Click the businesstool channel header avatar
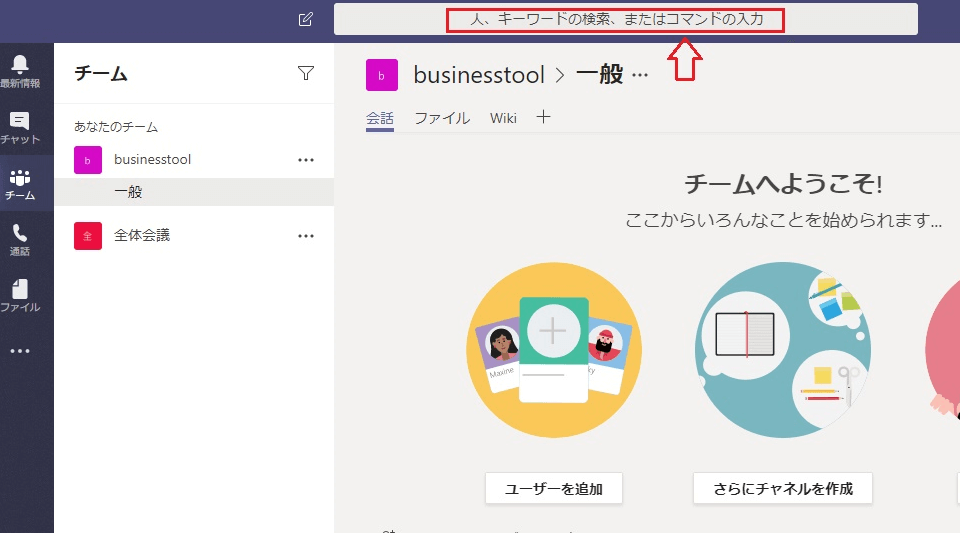This screenshot has width=960, height=533. coord(382,75)
